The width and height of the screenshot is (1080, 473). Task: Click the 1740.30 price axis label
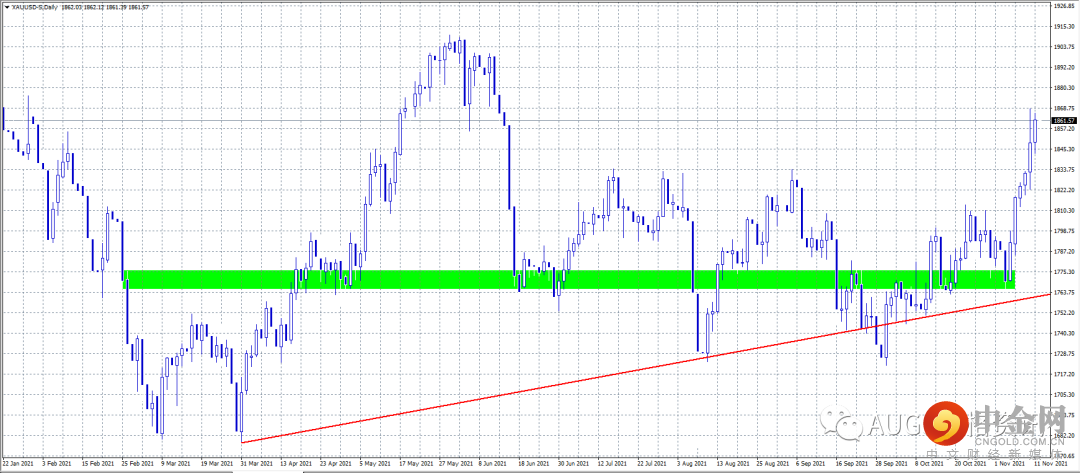[x=1065, y=333]
